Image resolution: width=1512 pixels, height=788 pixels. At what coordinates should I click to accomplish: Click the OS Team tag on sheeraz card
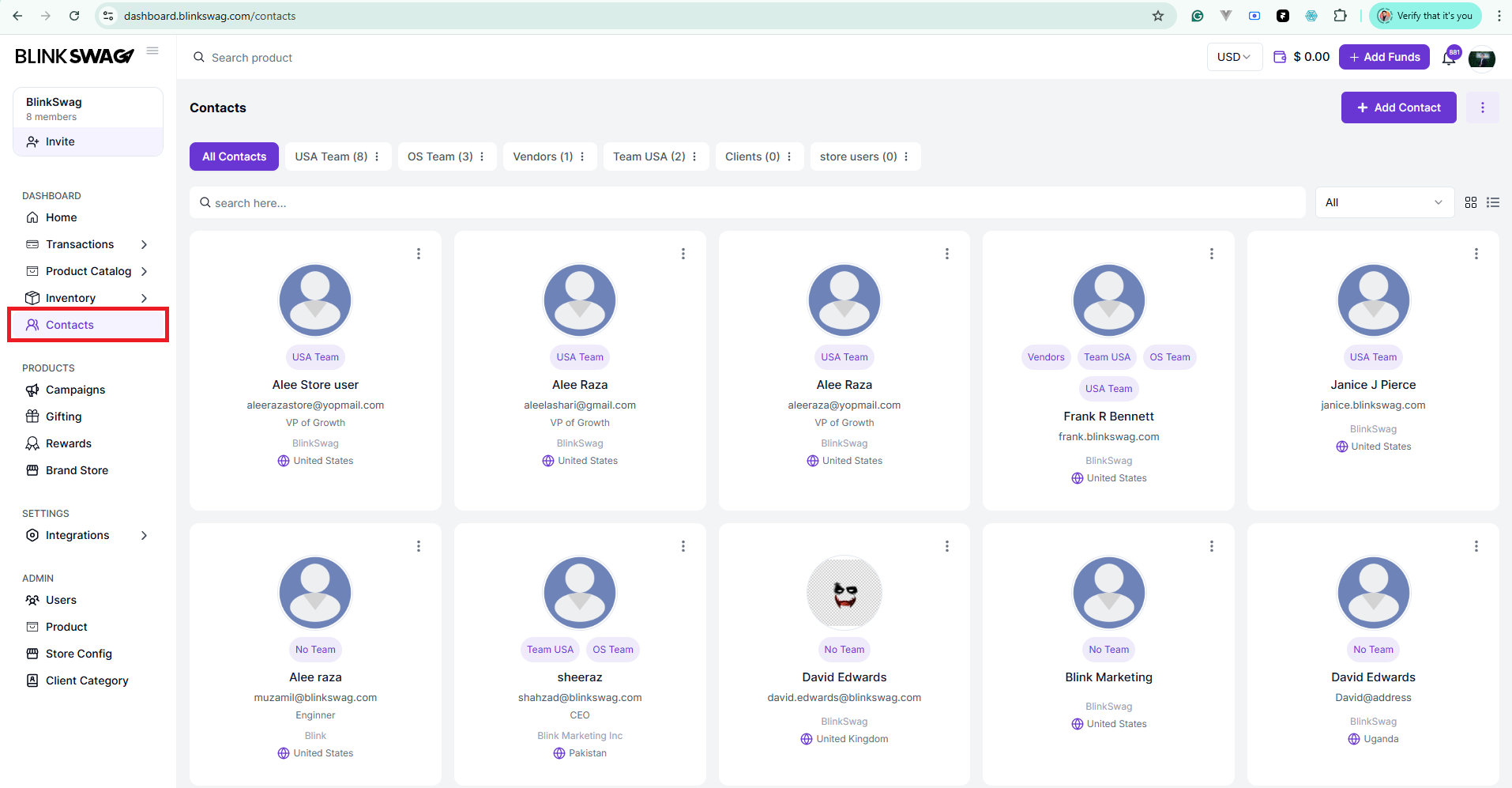pyautogui.click(x=613, y=650)
